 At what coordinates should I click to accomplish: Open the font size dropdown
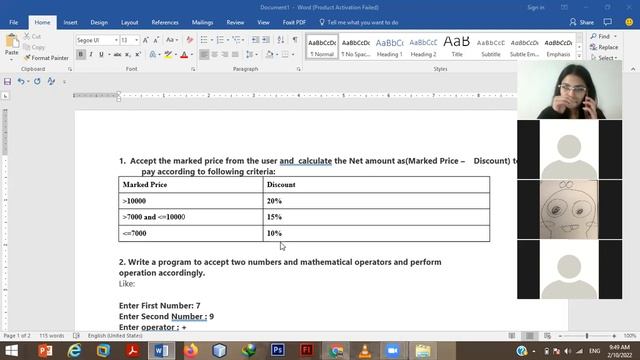click(136, 40)
